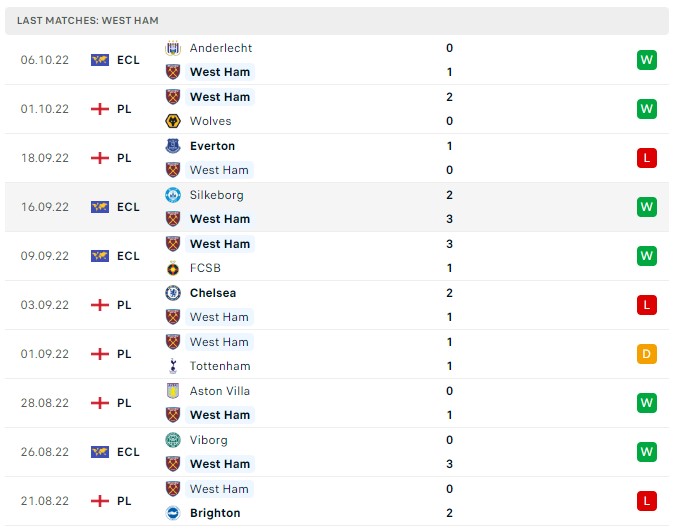Click the Chelsea club crest icon
676x531 pixels.
click(172, 293)
